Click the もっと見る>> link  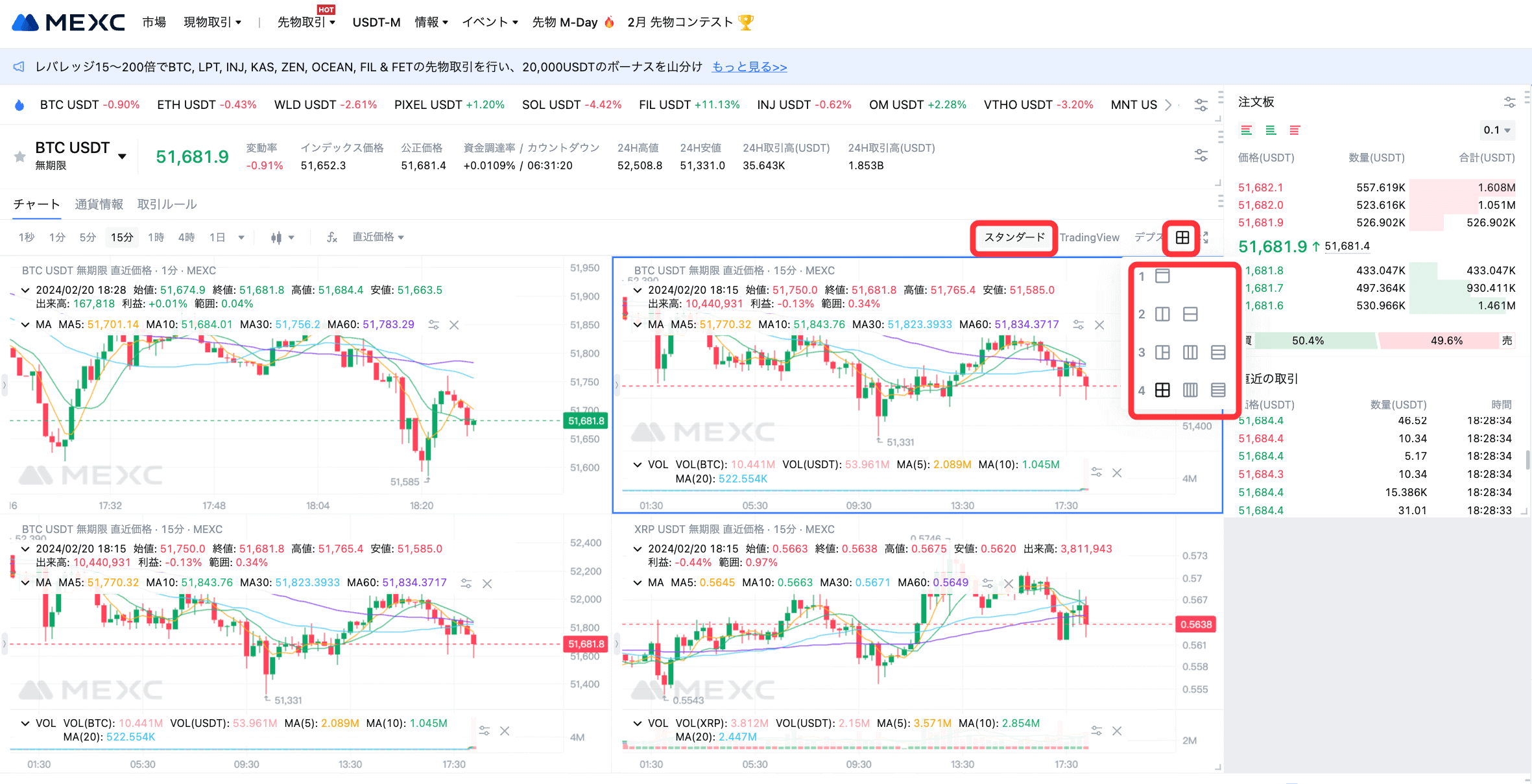pos(749,67)
